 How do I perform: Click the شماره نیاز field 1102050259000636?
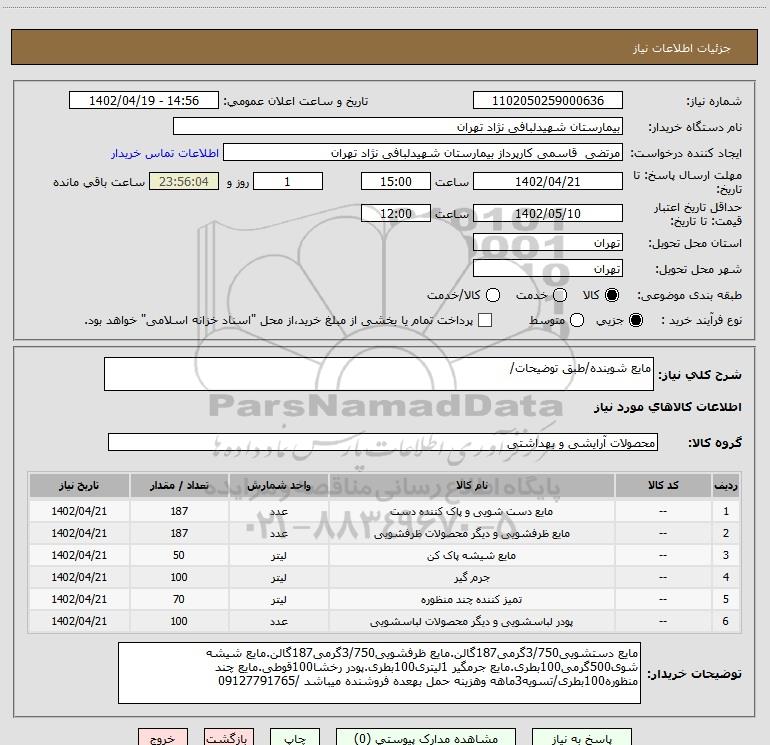pyautogui.click(x=548, y=101)
